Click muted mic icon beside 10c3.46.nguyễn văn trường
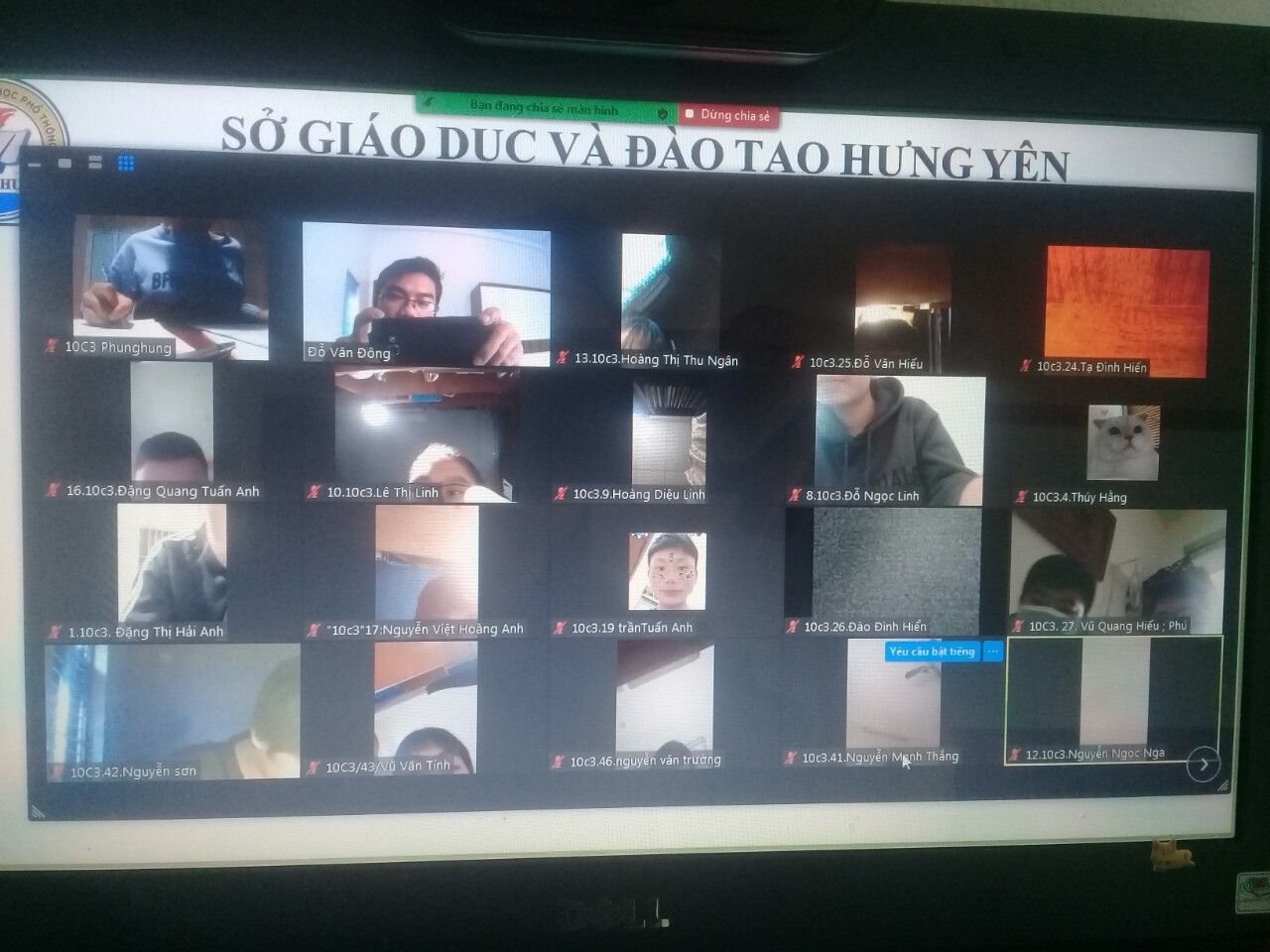Image resolution: width=1270 pixels, height=952 pixels. tap(561, 762)
